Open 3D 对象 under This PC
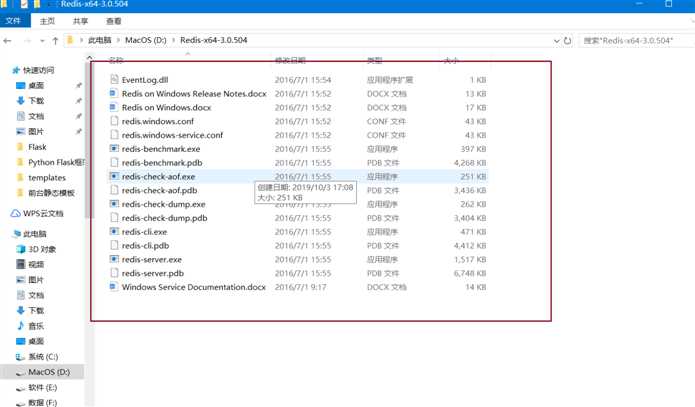Viewport: 695px width, 407px height. pyautogui.click(x=42, y=249)
